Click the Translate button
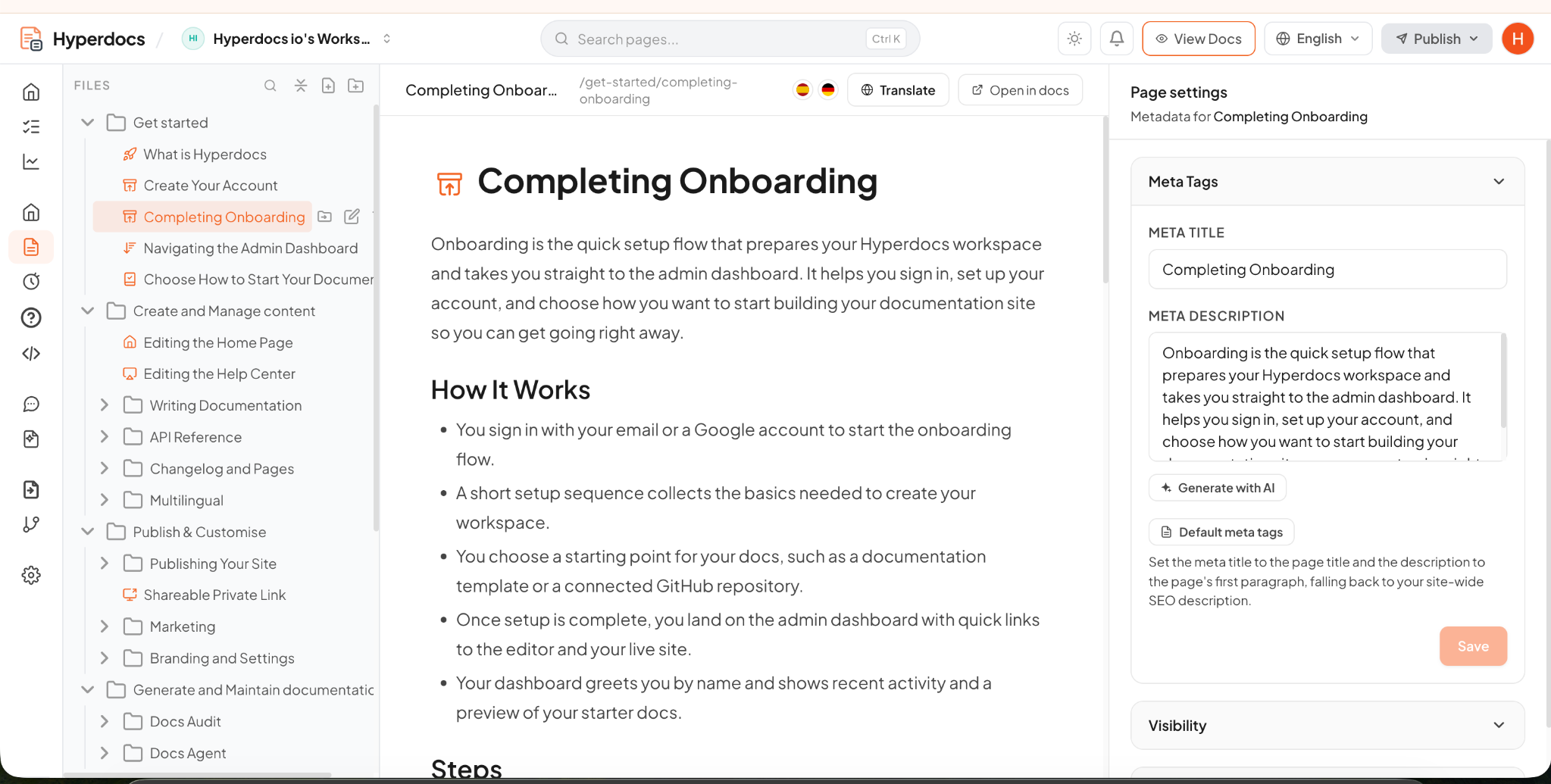1551x784 pixels. 898,90
